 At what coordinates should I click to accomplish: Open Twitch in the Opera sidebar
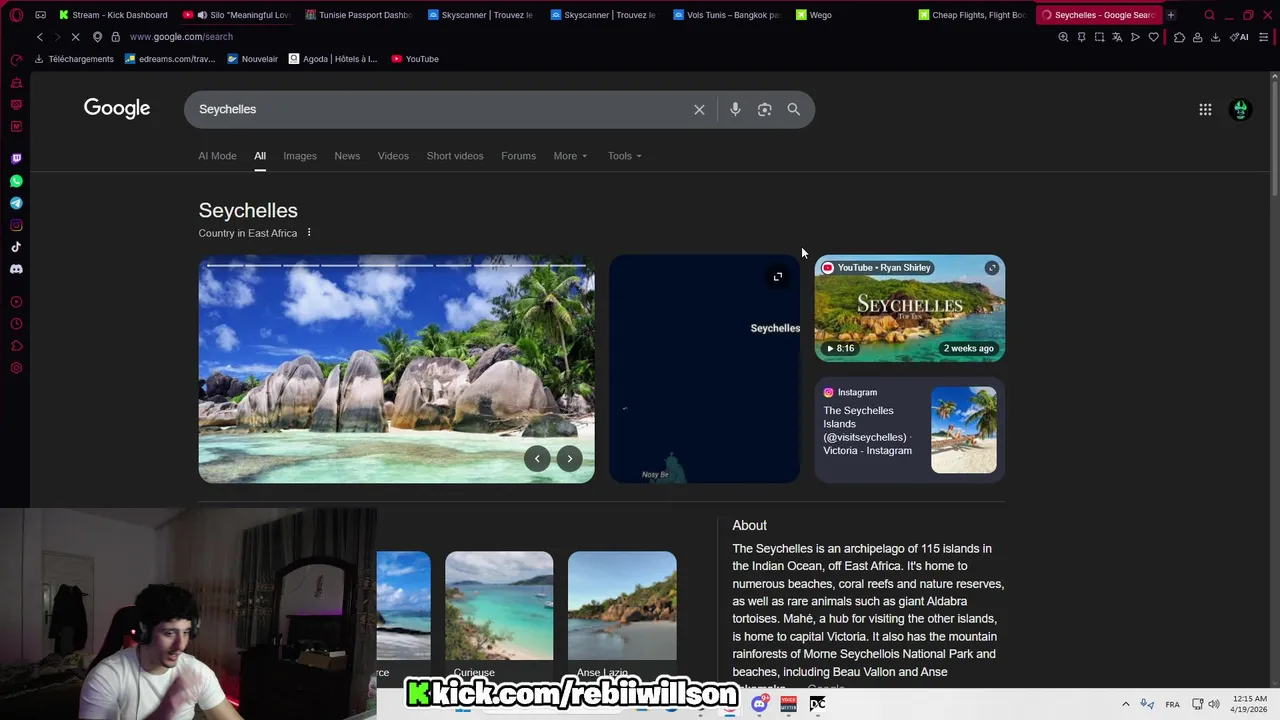point(16,159)
